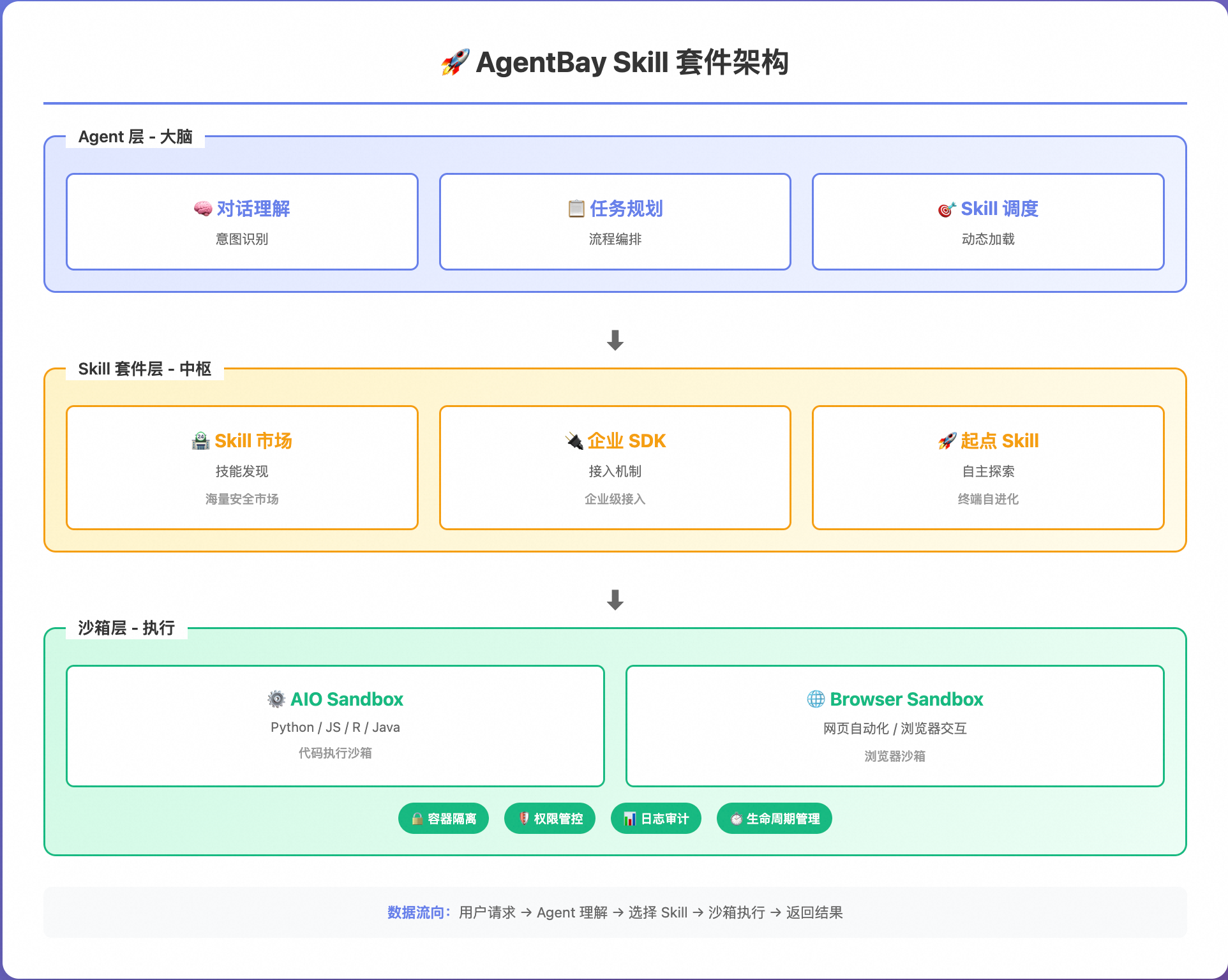
Task: Click the down arrow between Agent and Skill layers
Action: [x=615, y=340]
